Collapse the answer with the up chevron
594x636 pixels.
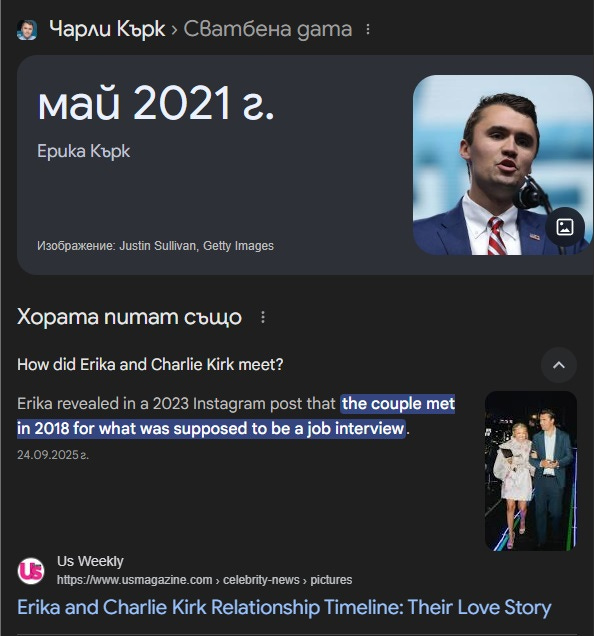pyautogui.click(x=559, y=365)
